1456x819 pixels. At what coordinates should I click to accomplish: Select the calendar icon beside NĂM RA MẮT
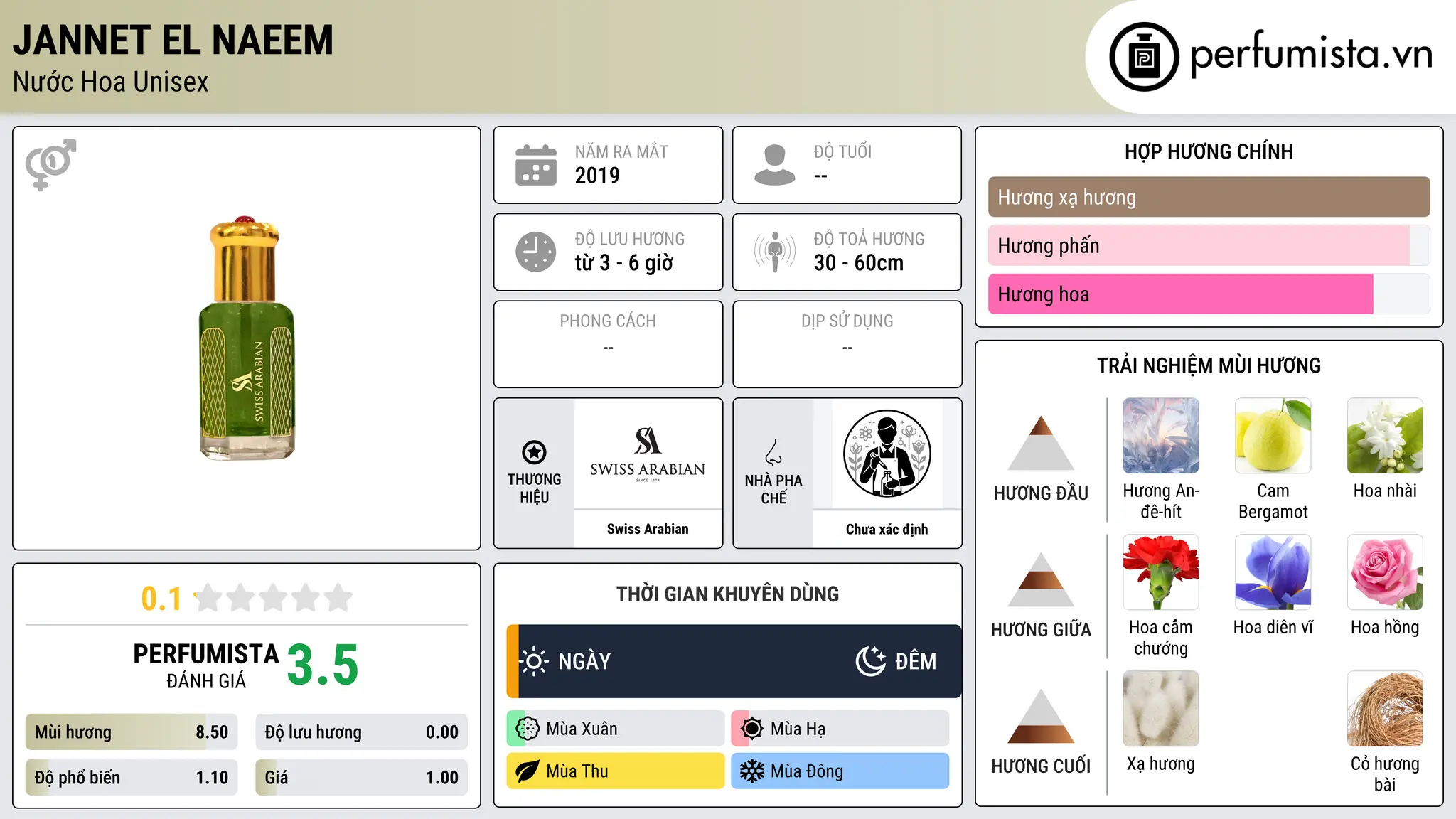click(536, 165)
